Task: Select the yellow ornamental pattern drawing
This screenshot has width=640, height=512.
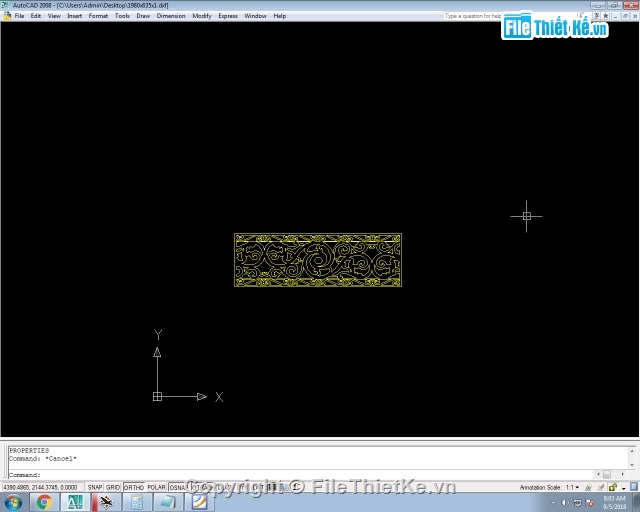Action: pyautogui.click(x=318, y=260)
